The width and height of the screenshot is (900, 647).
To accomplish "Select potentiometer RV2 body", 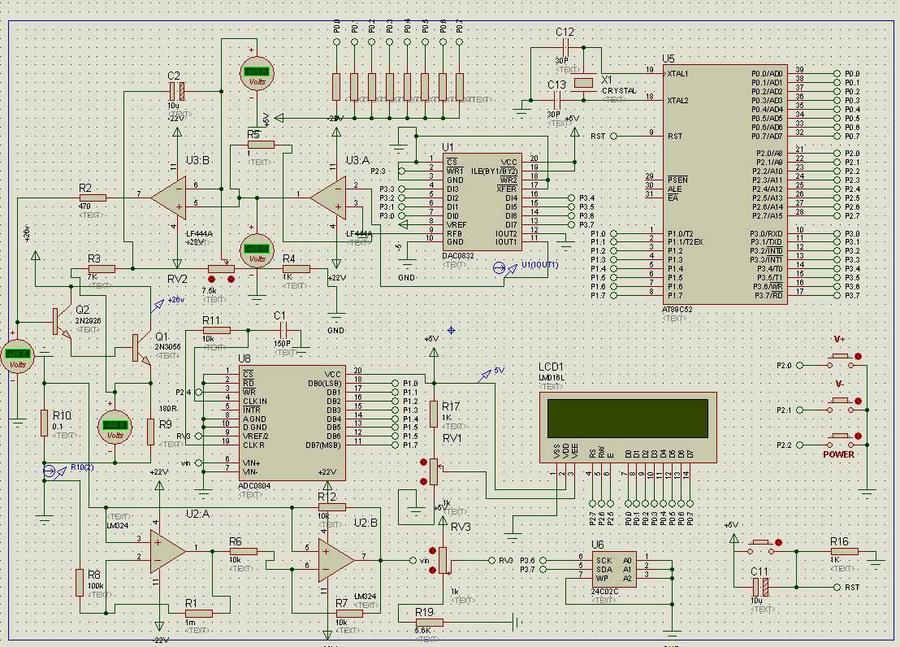I will tap(221, 269).
